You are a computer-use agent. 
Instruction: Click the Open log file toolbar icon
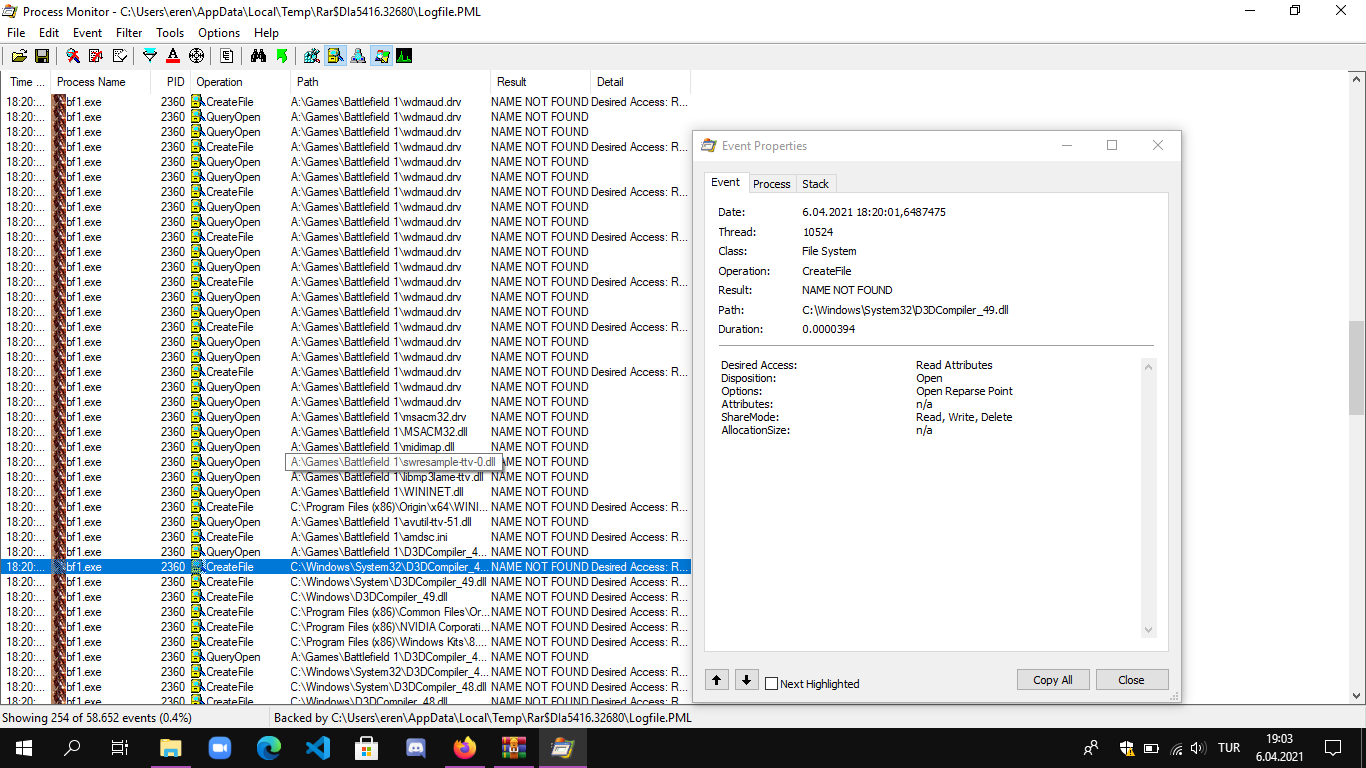(19, 56)
